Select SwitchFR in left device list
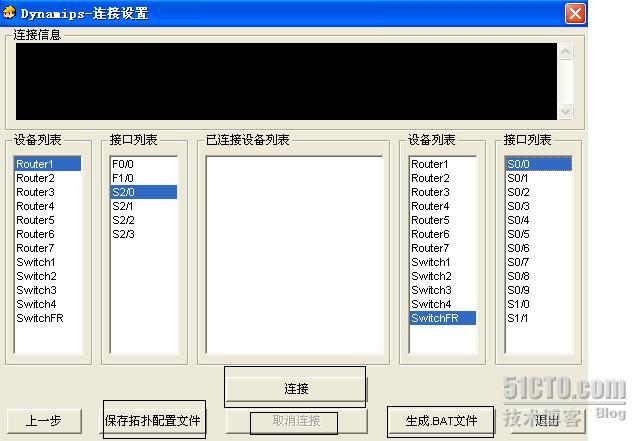This screenshot has height=441, width=640. click(47, 318)
